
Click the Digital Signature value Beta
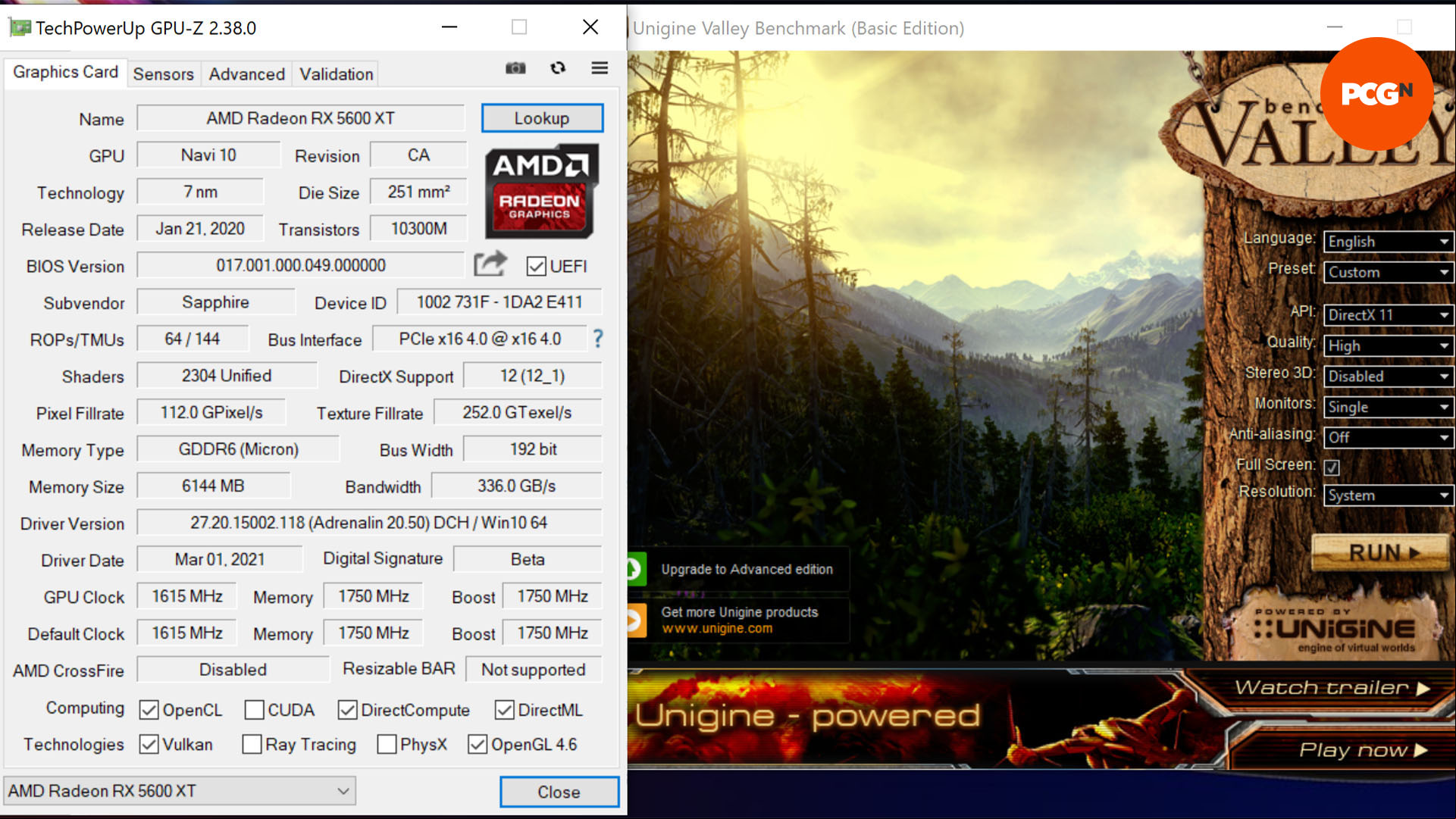pos(528,559)
